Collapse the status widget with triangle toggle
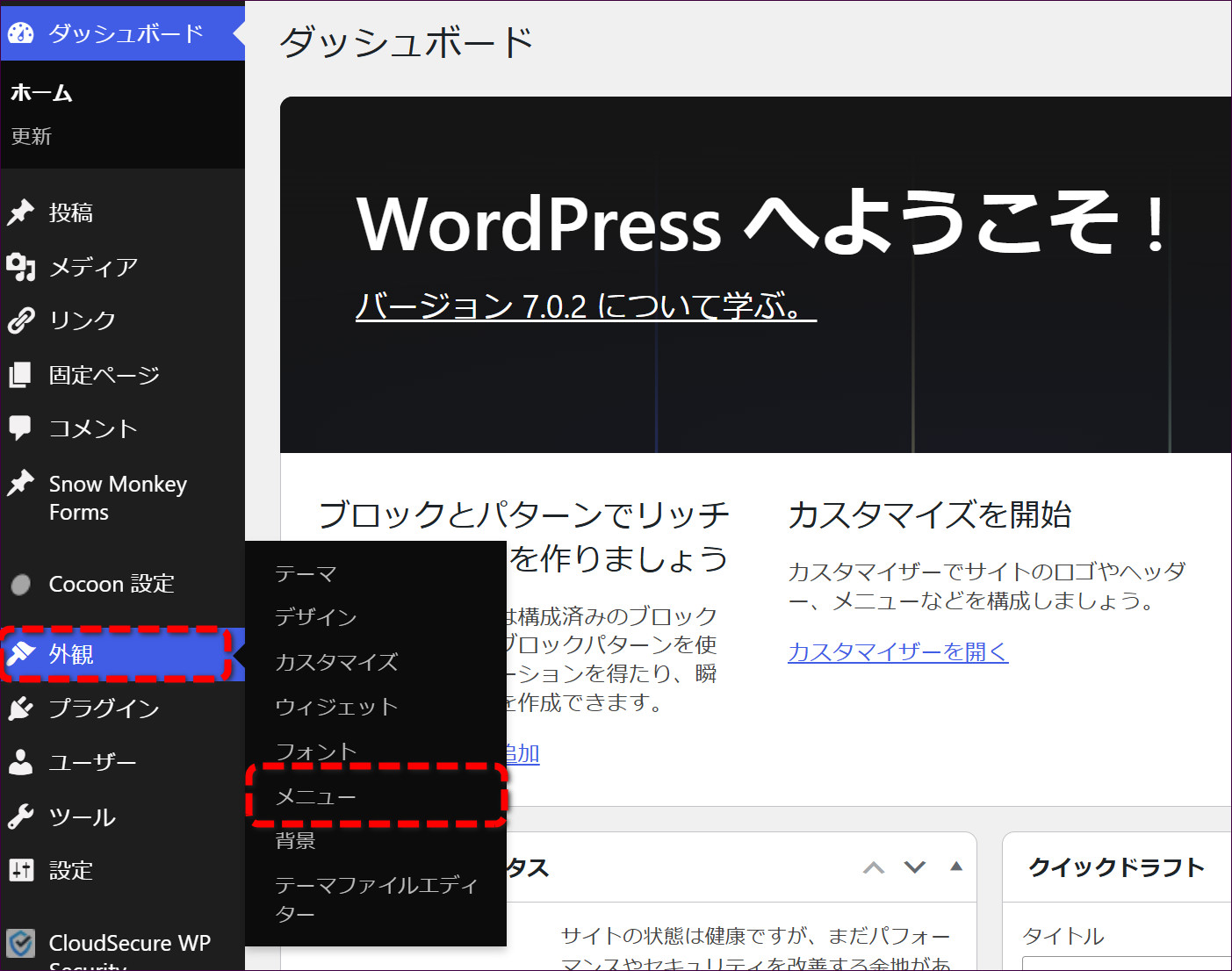The height and width of the screenshot is (971, 1232). (x=956, y=867)
